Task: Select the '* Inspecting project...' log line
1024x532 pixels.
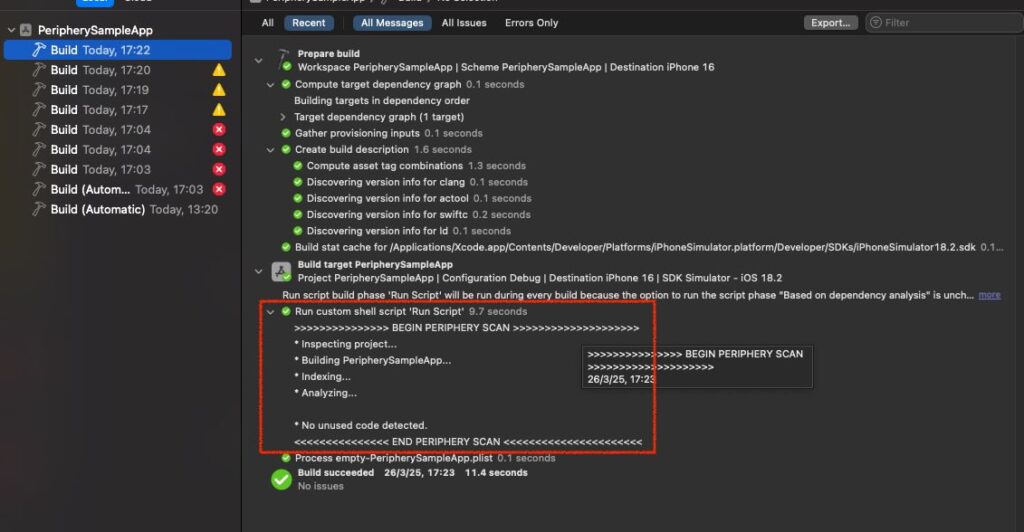Action: pos(345,344)
